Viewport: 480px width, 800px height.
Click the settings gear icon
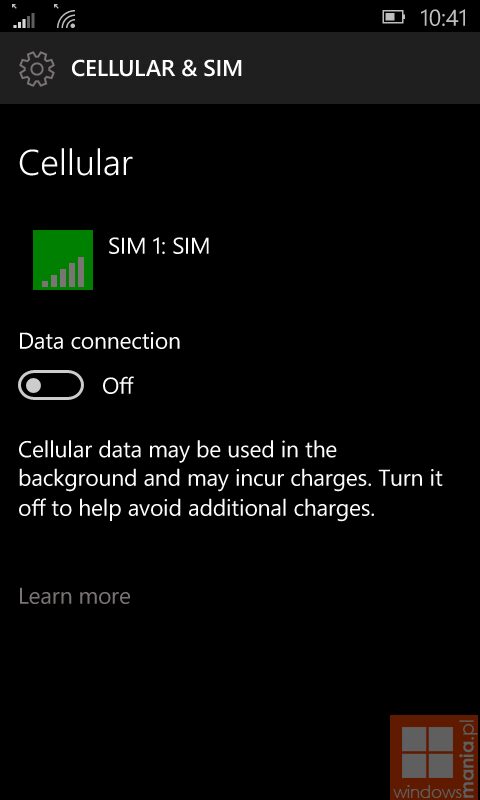pyautogui.click(x=36, y=68)
